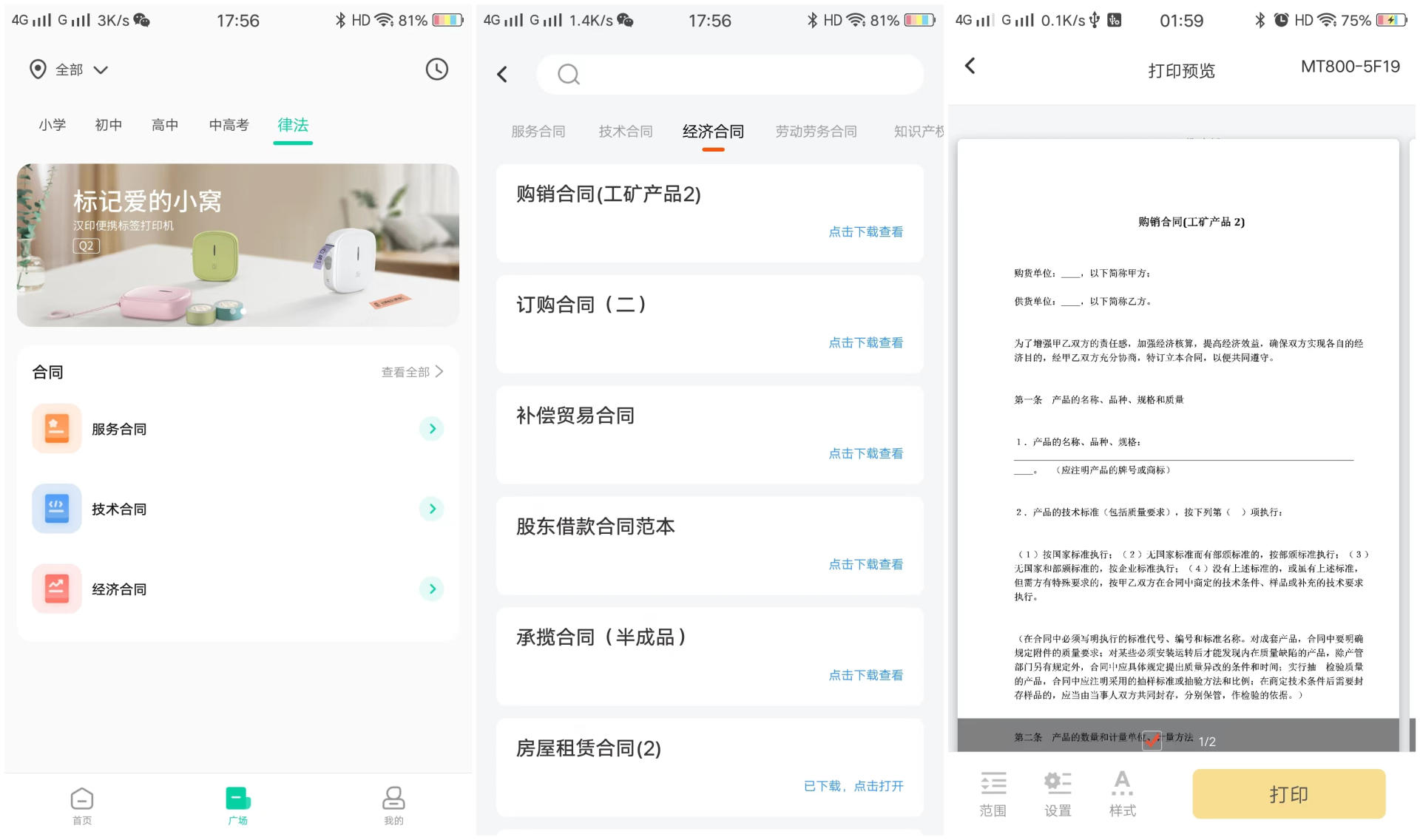The height and width of the screenshot is (840, 1420).
Task: Tap the location pin icon
Action: click(x=38, y=69)
